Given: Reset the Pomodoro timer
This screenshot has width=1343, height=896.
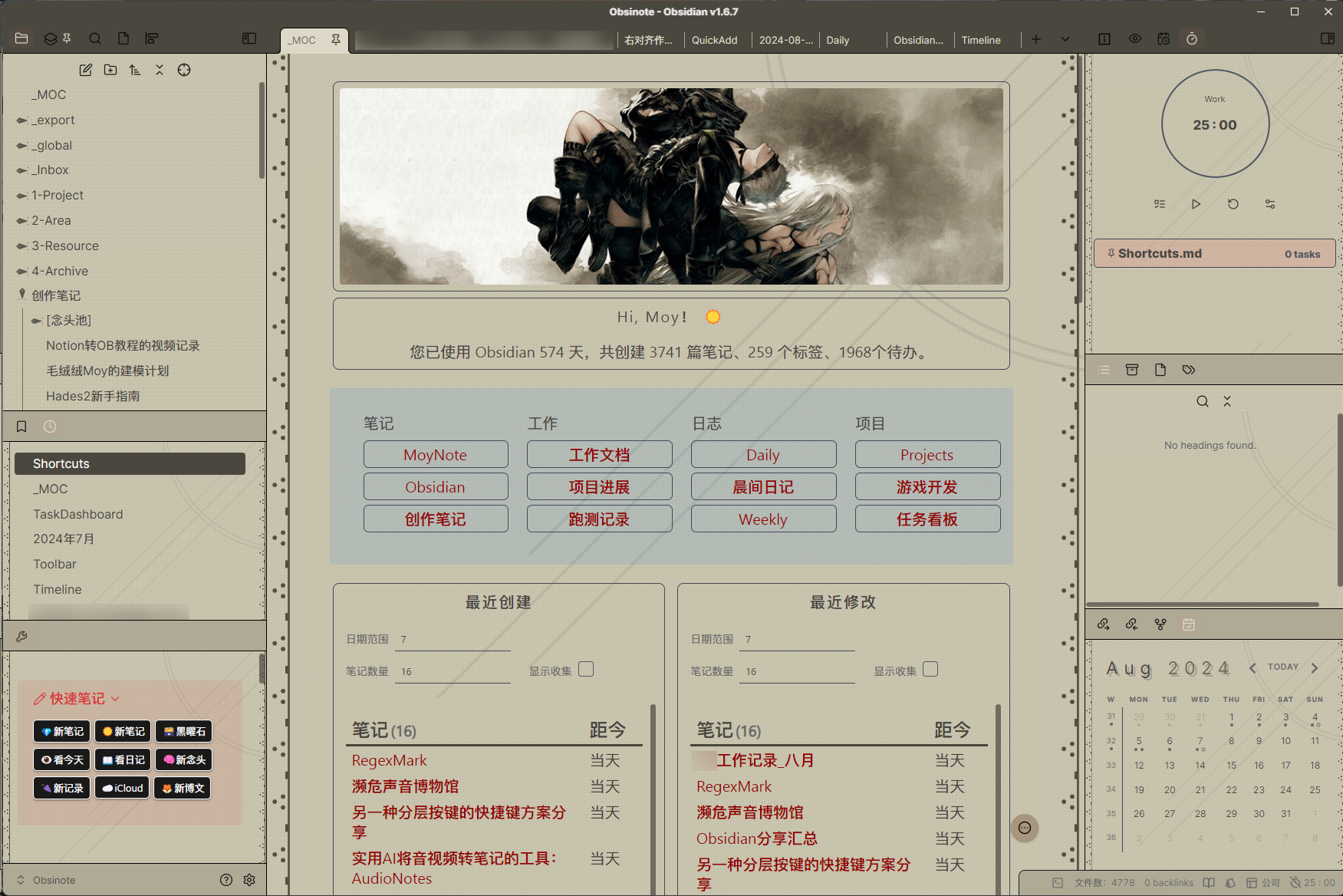Looking at the screenshot, I should coord(1233,204).
